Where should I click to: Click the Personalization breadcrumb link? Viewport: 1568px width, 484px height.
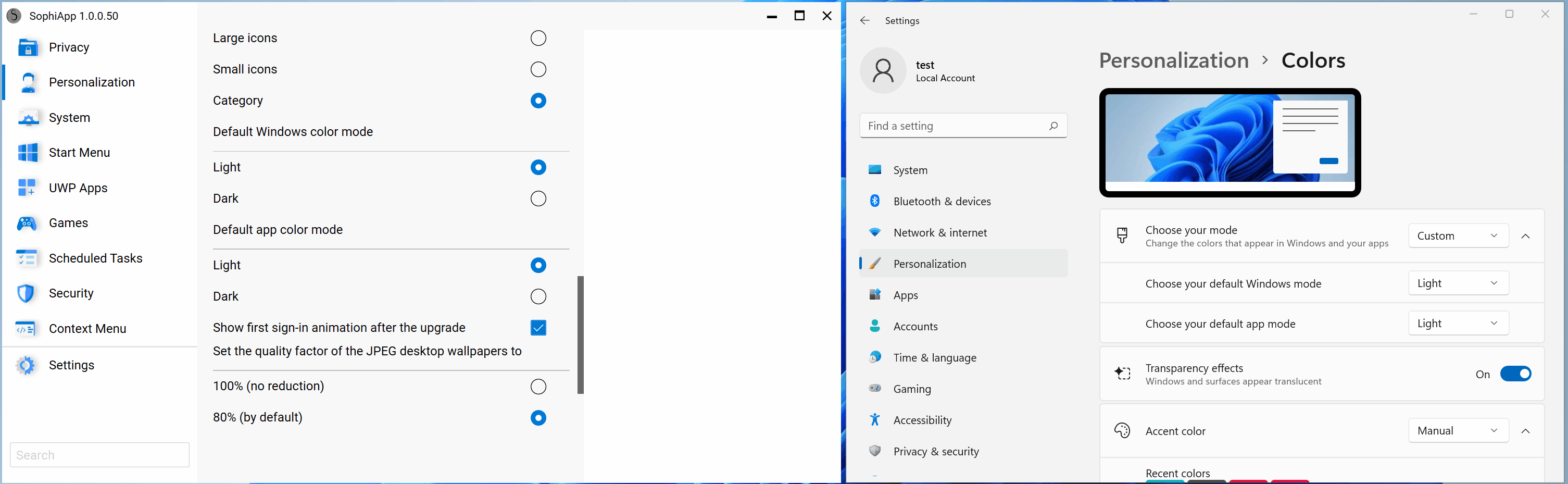coord(1174,60)
